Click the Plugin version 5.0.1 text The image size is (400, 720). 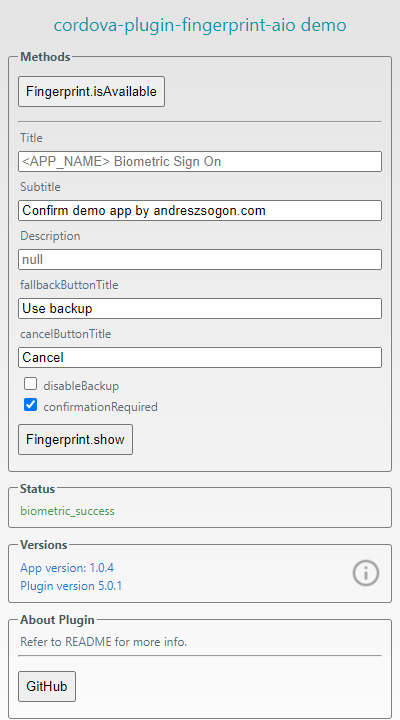click(x=71, y=586)
